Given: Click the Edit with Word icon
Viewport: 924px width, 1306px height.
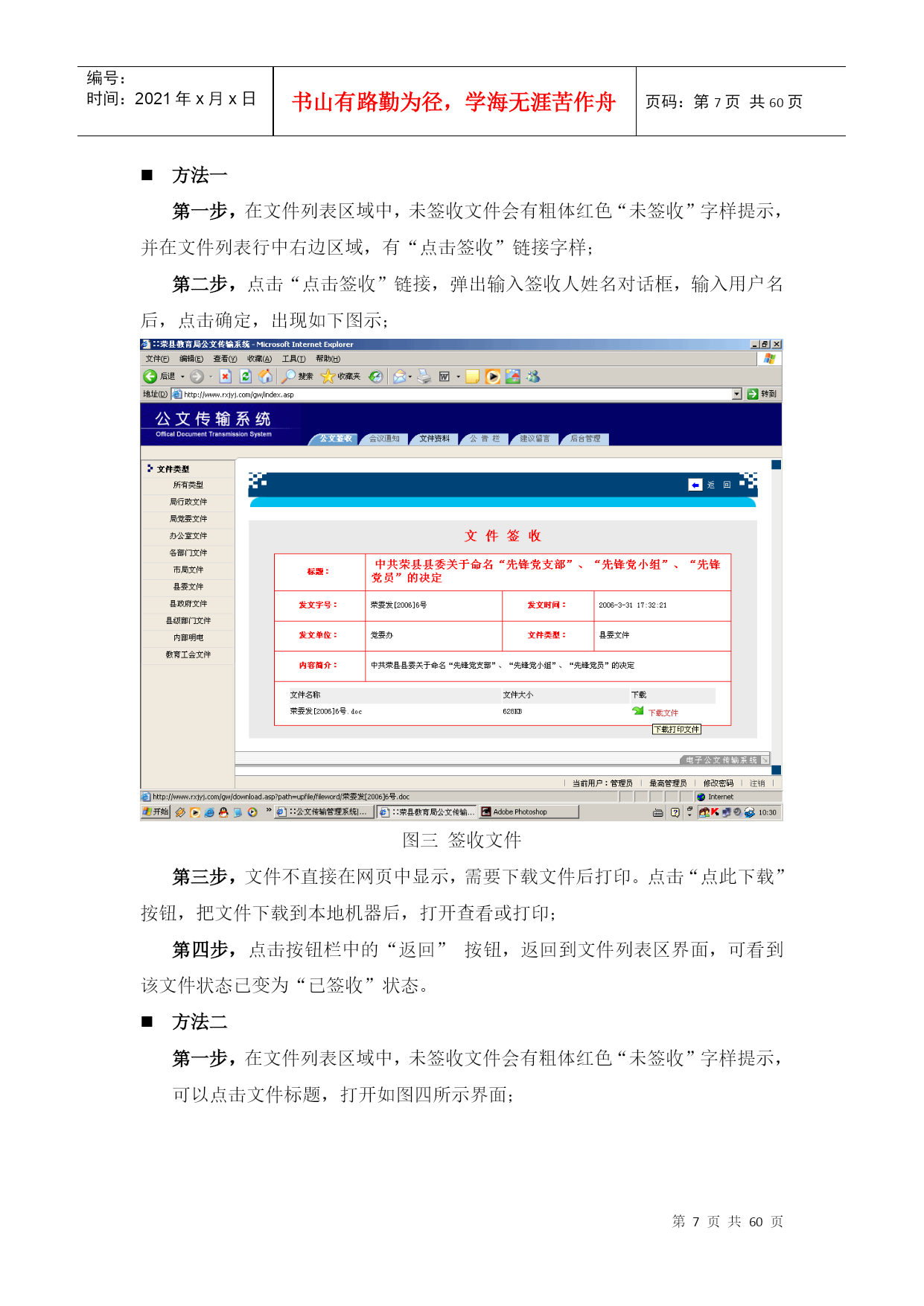Looking at the screenshot, I should coord(445,377).
